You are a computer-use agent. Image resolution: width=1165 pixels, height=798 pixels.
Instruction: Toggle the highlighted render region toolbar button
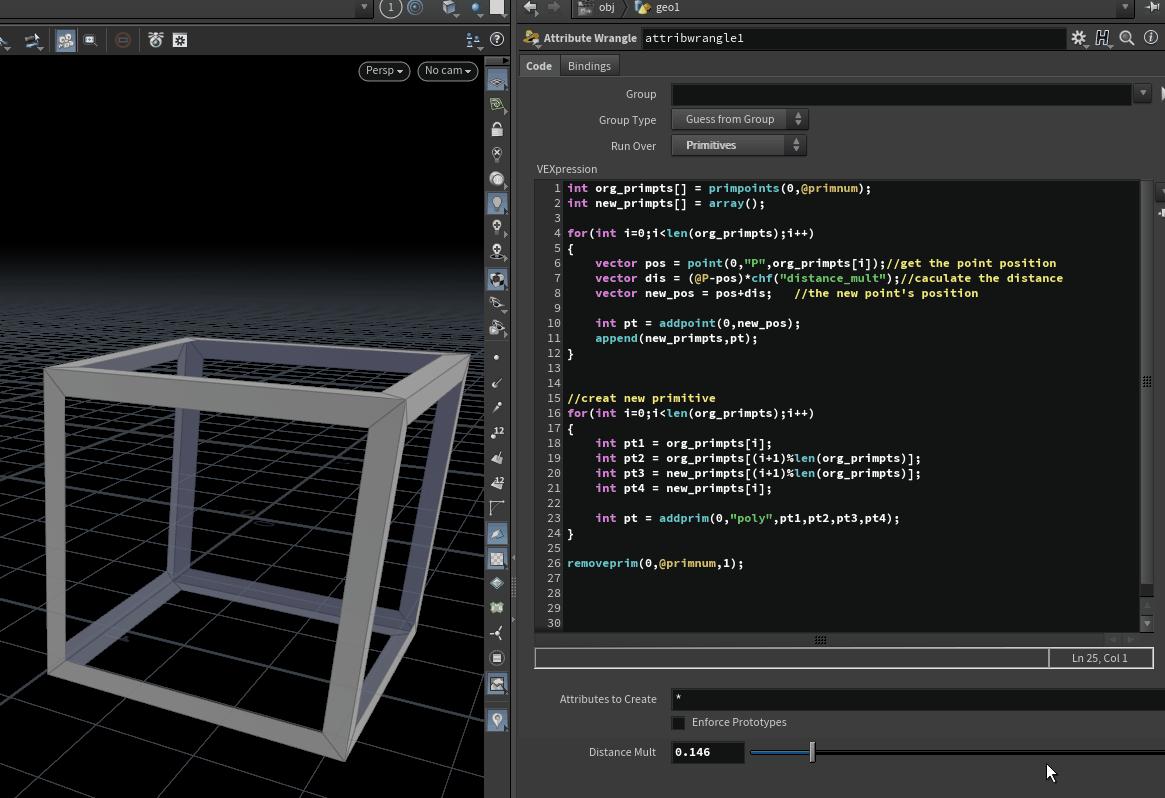click(65, 40)
